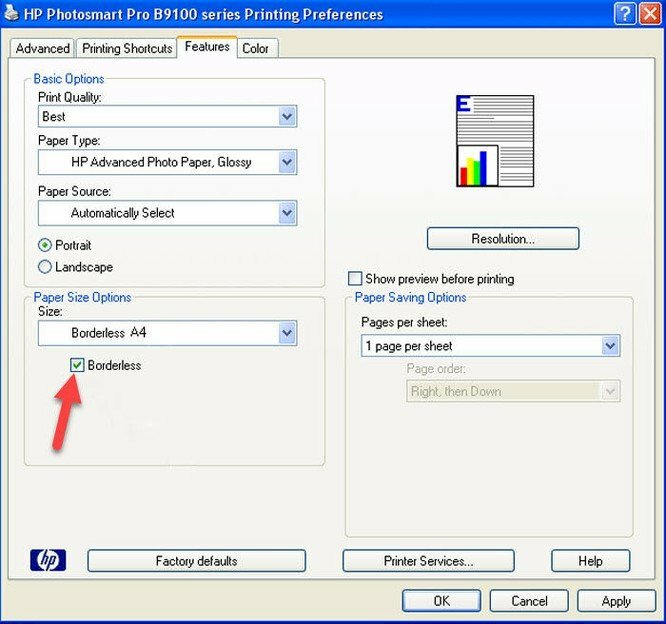This screenshot has height=624, width=666.
Task: Select Landscape orientation
Action: [x=45, y=267]
